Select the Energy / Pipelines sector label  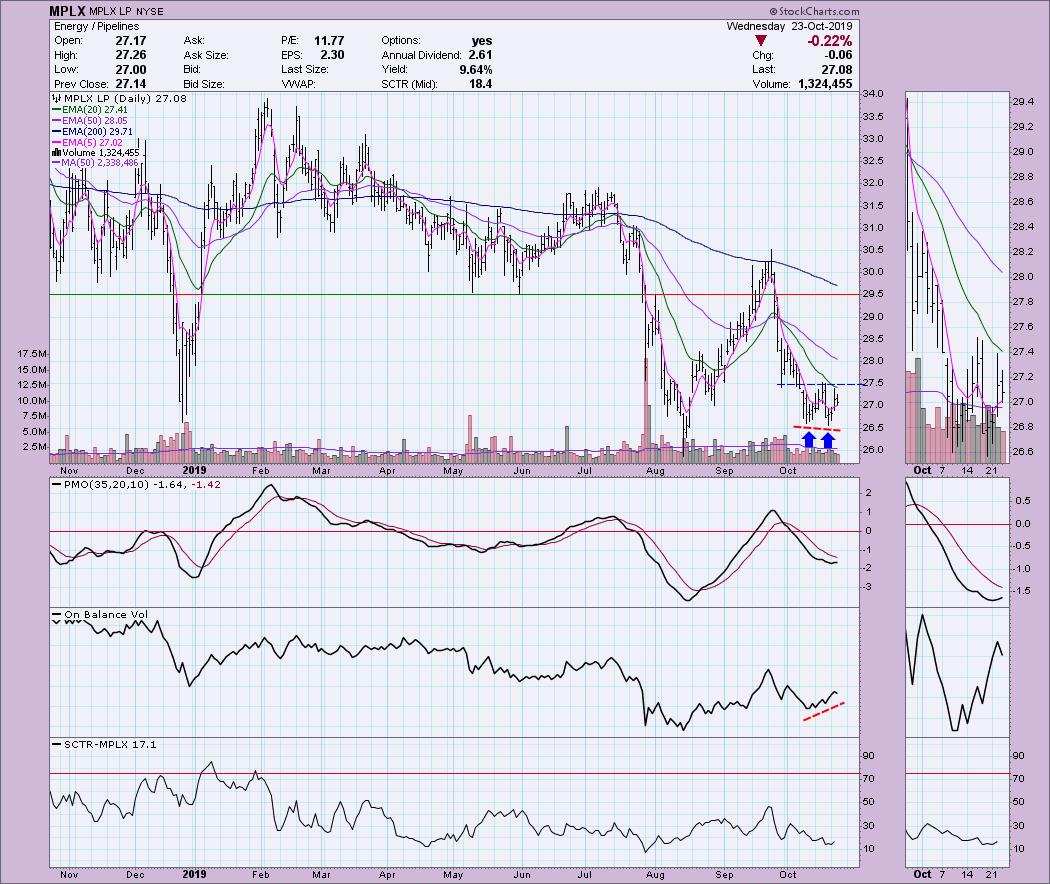click(x=96, y=26)
